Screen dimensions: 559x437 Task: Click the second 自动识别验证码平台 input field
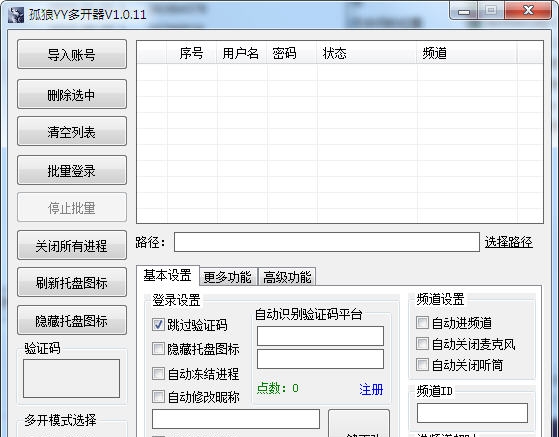[320, 359]
